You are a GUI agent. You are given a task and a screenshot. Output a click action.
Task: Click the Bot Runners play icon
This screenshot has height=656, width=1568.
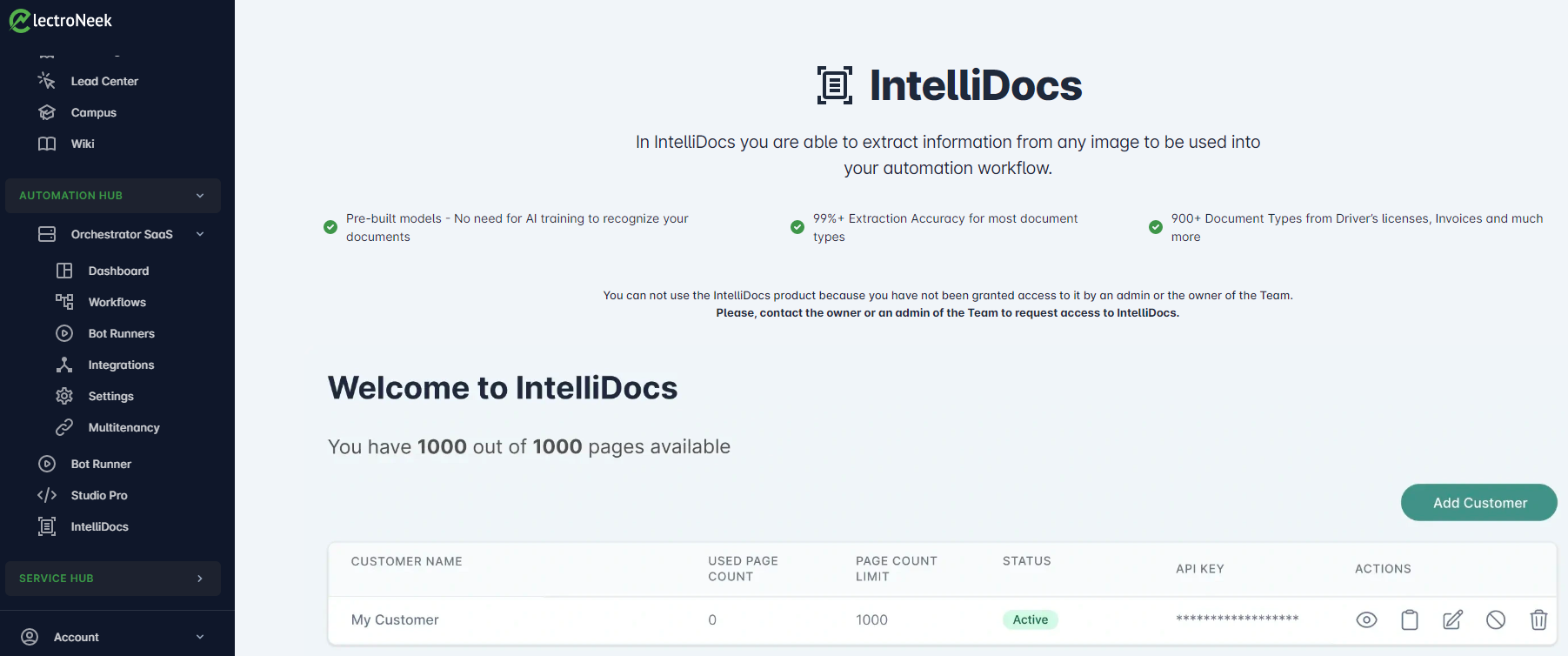coord(64,333)
